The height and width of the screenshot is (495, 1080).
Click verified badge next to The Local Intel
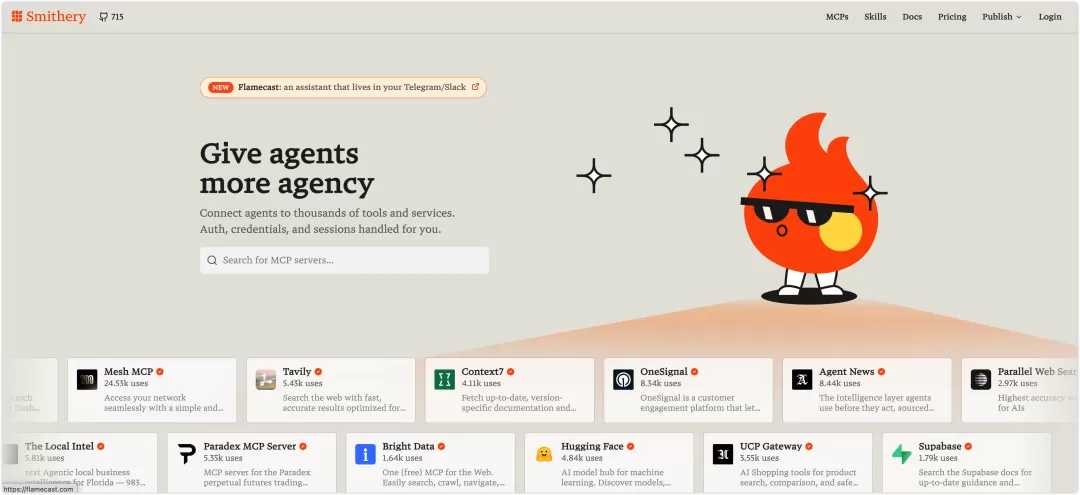click(x=101, y=447)
